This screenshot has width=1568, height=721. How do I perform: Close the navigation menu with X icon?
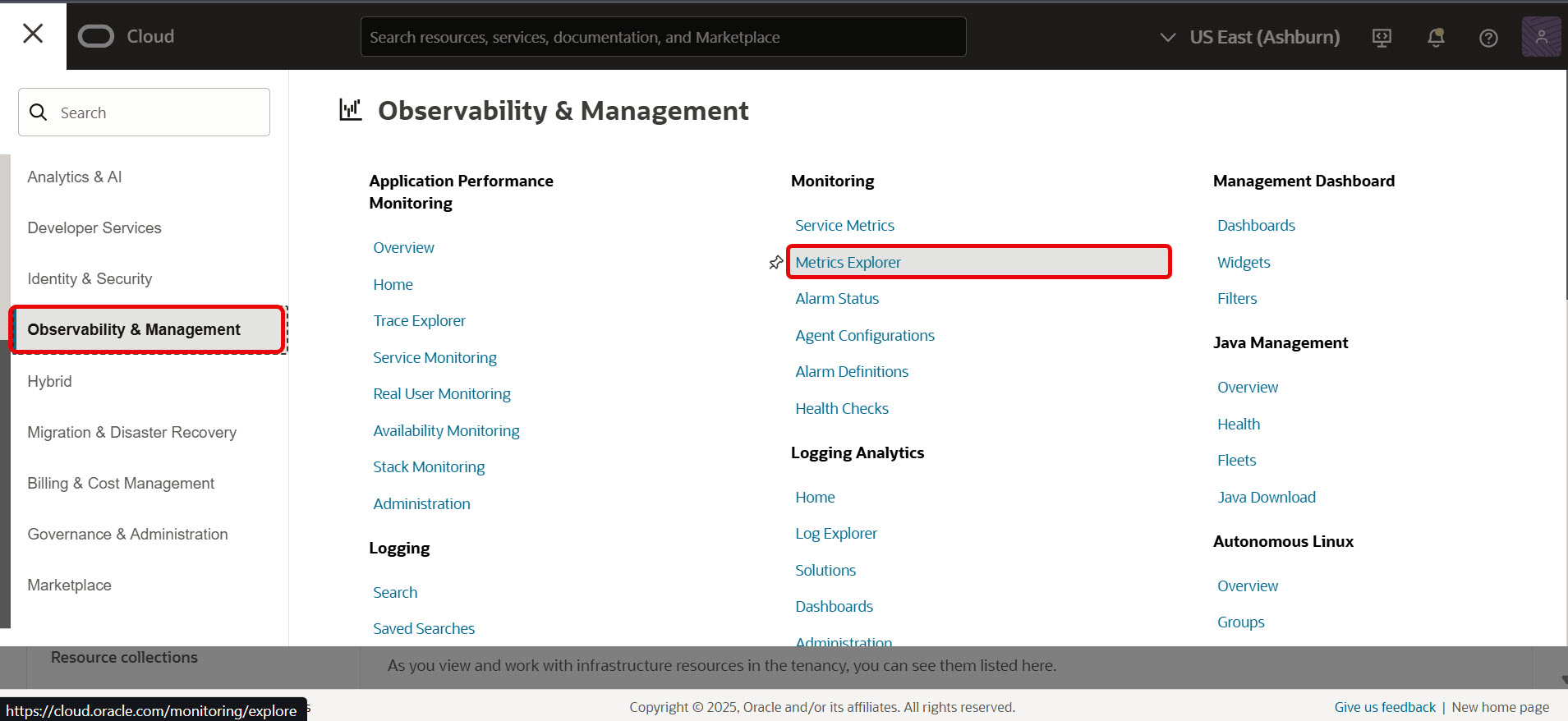click(33, 34)
